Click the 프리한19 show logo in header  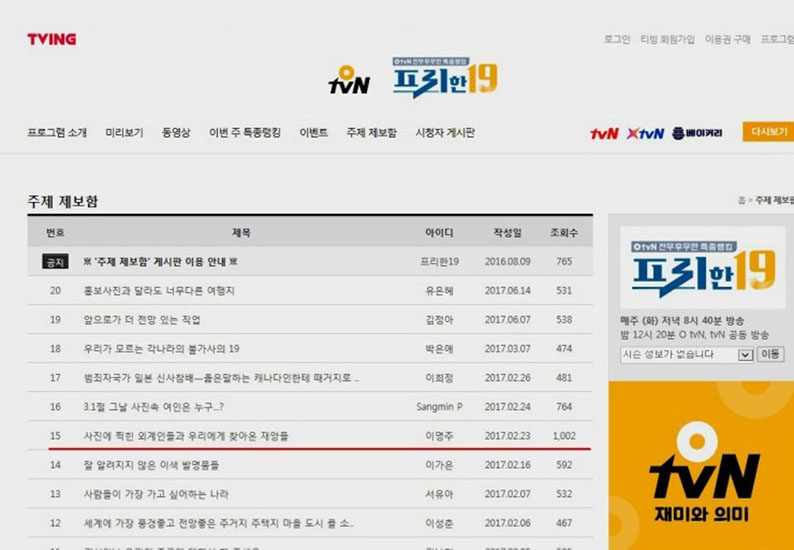pos(444,78)
